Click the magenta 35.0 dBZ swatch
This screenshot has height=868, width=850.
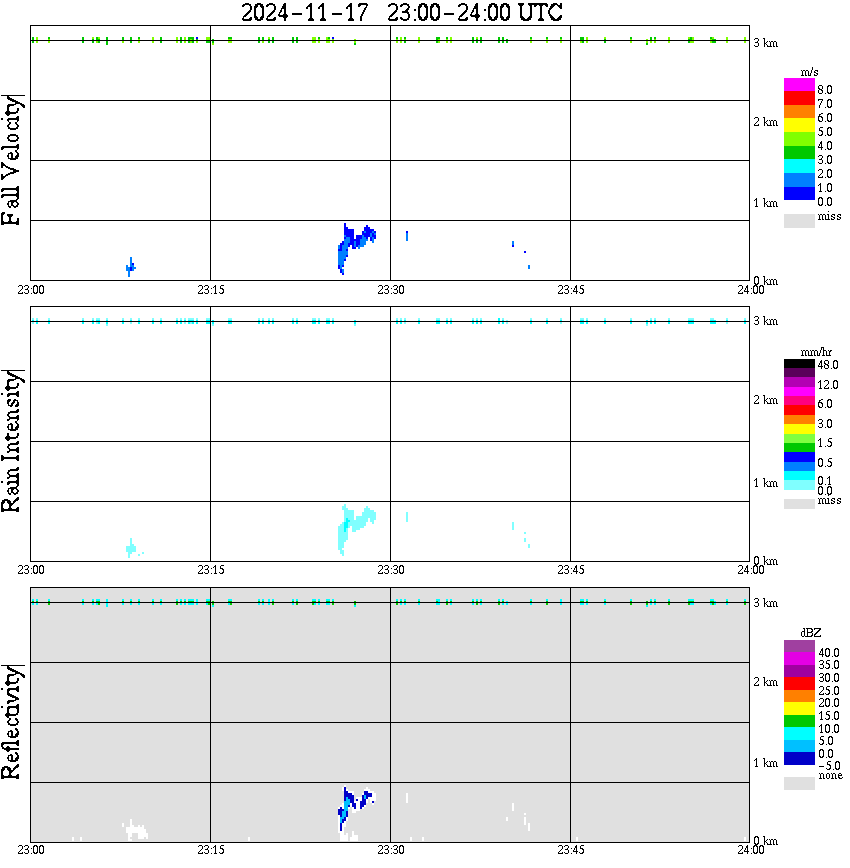799,659
